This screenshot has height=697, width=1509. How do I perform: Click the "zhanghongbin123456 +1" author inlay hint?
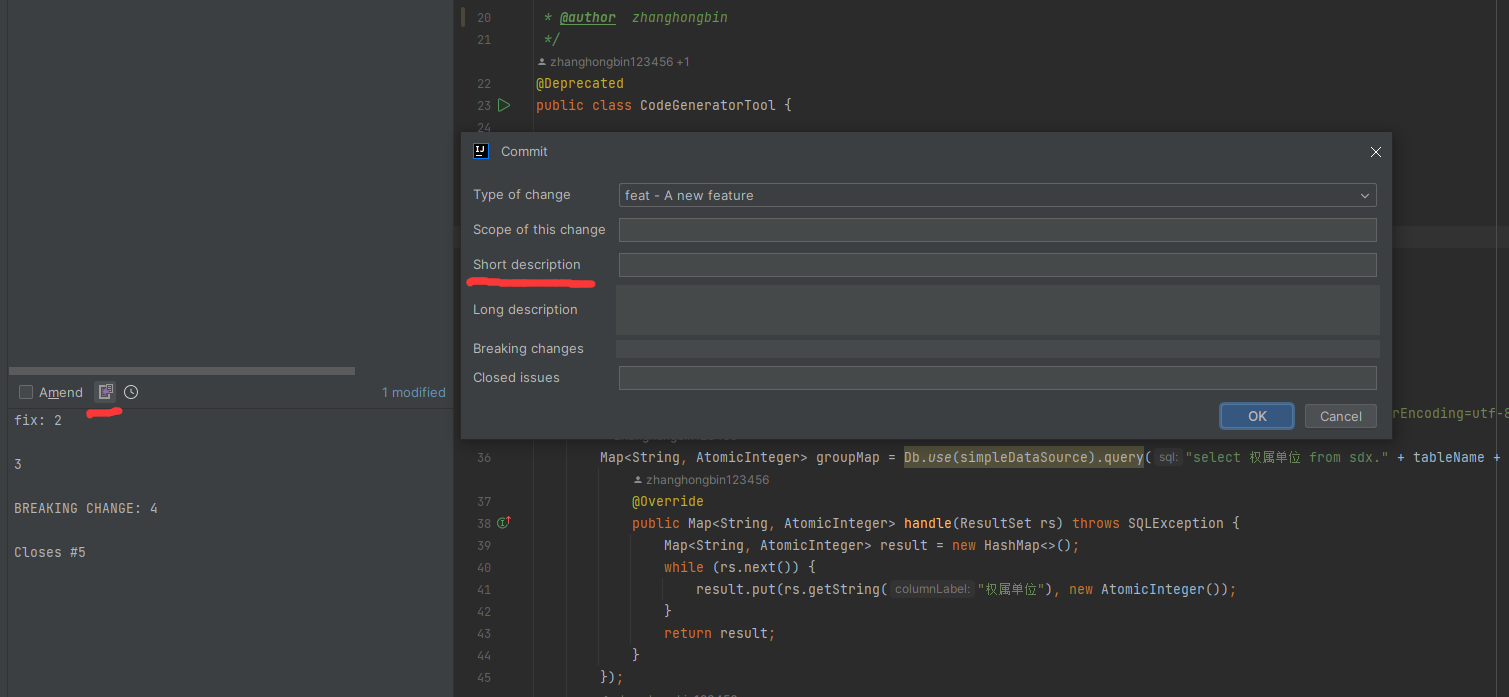point(613,62)
